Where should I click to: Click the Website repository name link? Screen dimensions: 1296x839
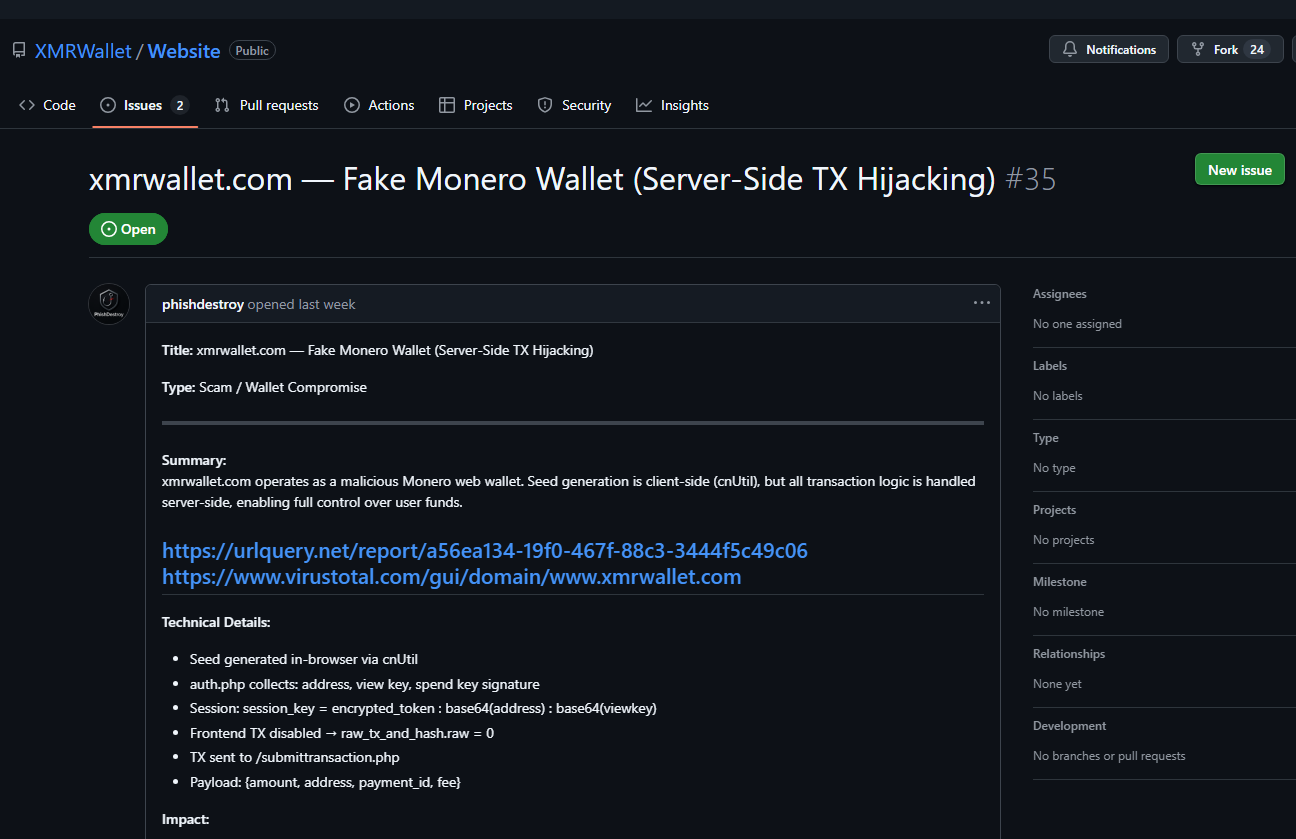(183, 50)
